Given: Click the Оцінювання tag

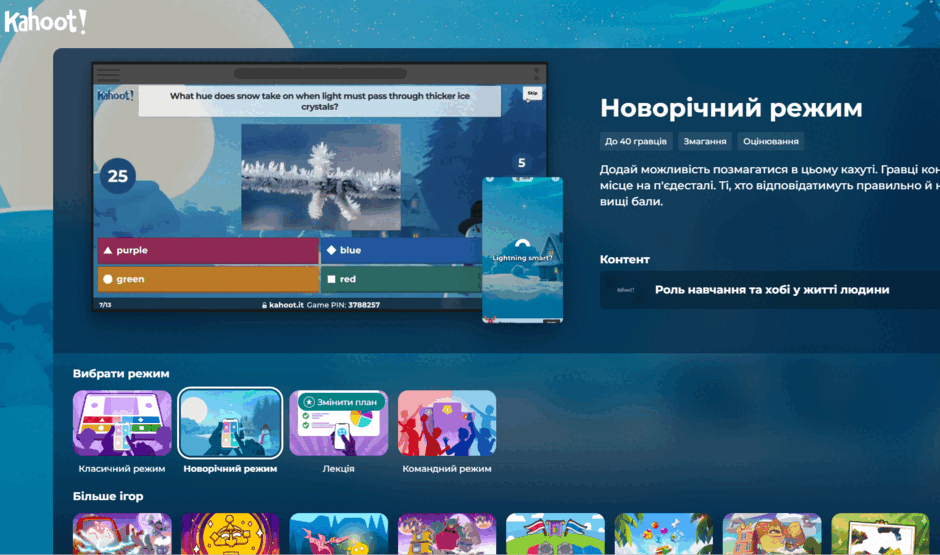Looking at the screenshot, I should [x=770, y=141].
